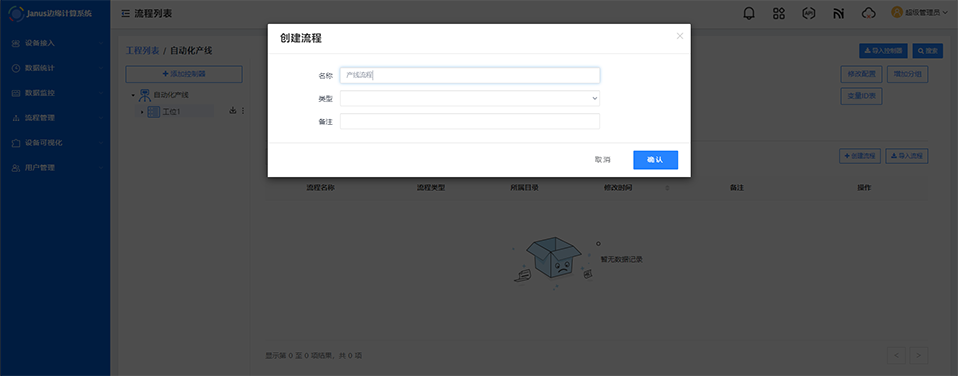Click the 导入控制器 button
This screenshot has height=376, width=958.
pos(883,51)
